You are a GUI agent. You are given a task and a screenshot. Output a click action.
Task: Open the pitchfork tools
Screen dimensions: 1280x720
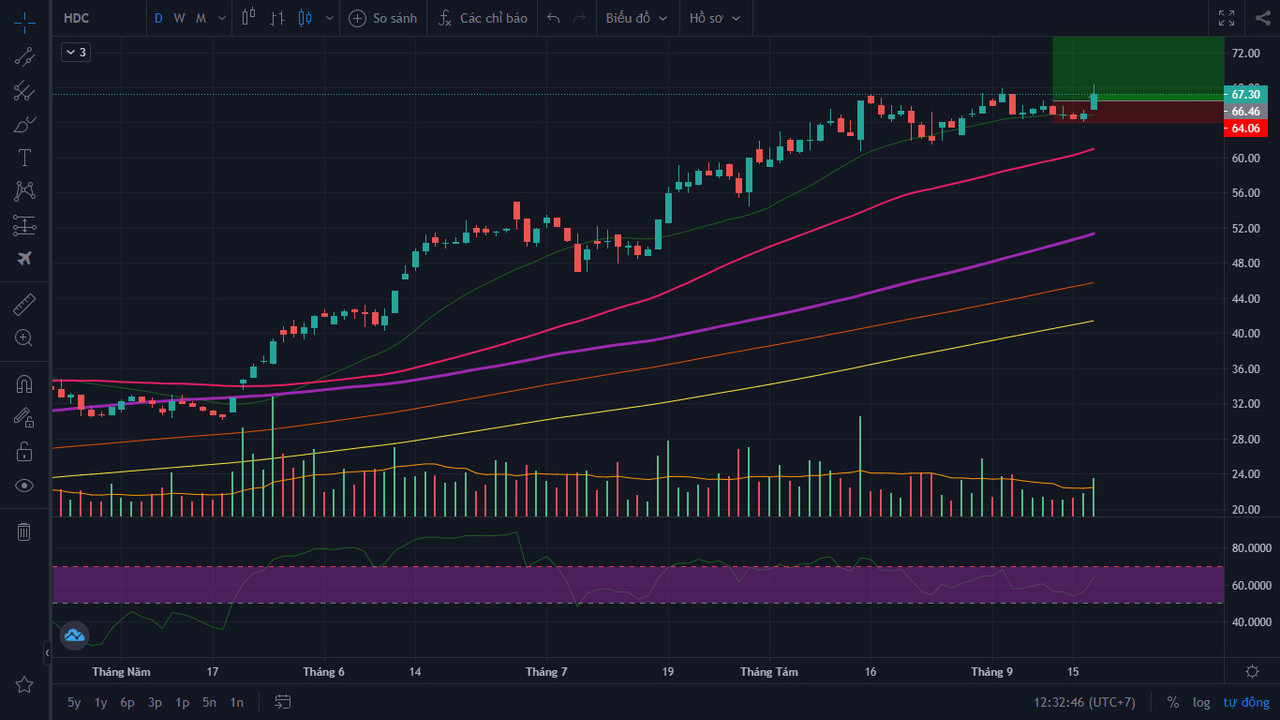click(x=24, y=91)
